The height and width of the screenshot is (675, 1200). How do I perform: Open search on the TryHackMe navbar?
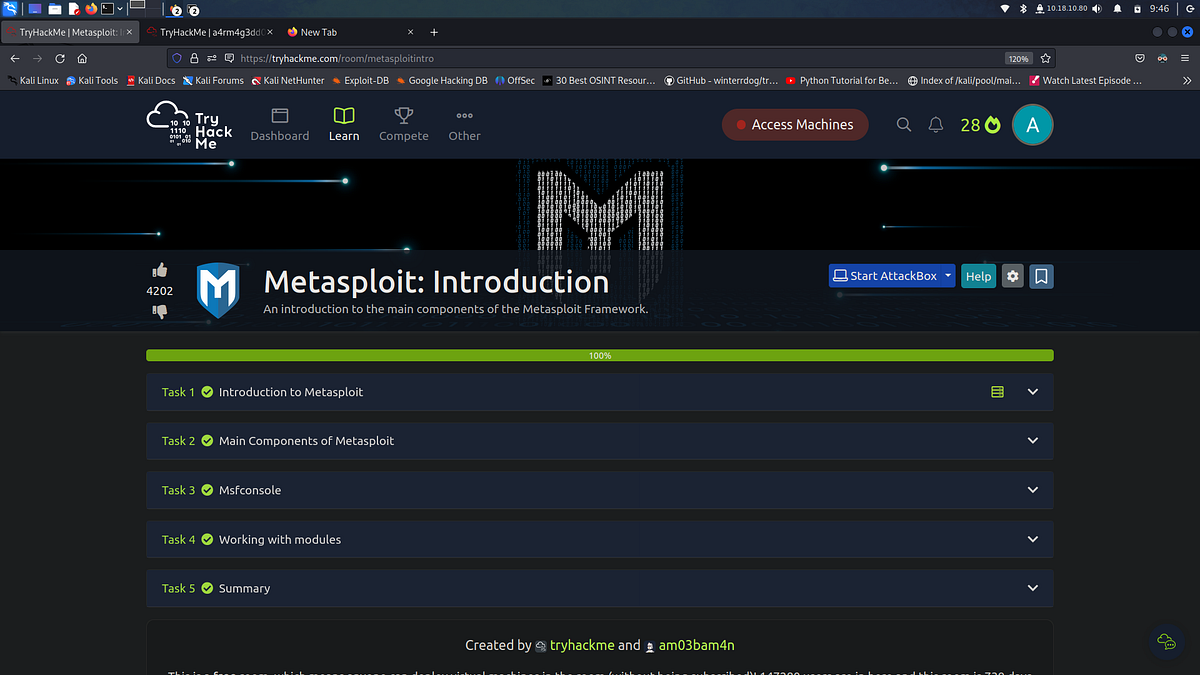pos(903,124)
